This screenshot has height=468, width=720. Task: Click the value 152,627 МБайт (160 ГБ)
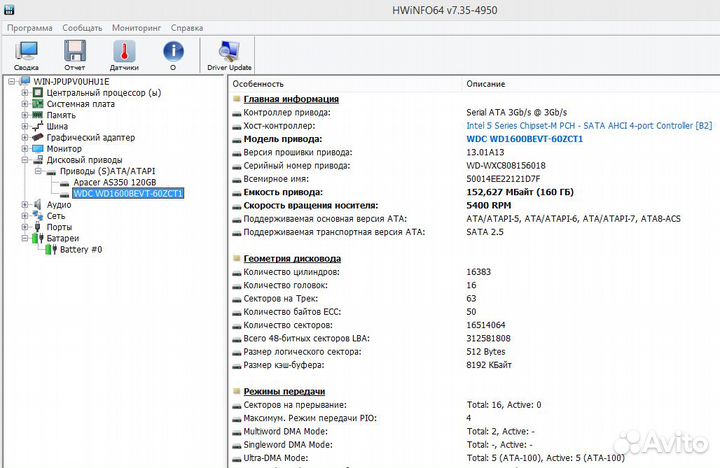point(520,192)
